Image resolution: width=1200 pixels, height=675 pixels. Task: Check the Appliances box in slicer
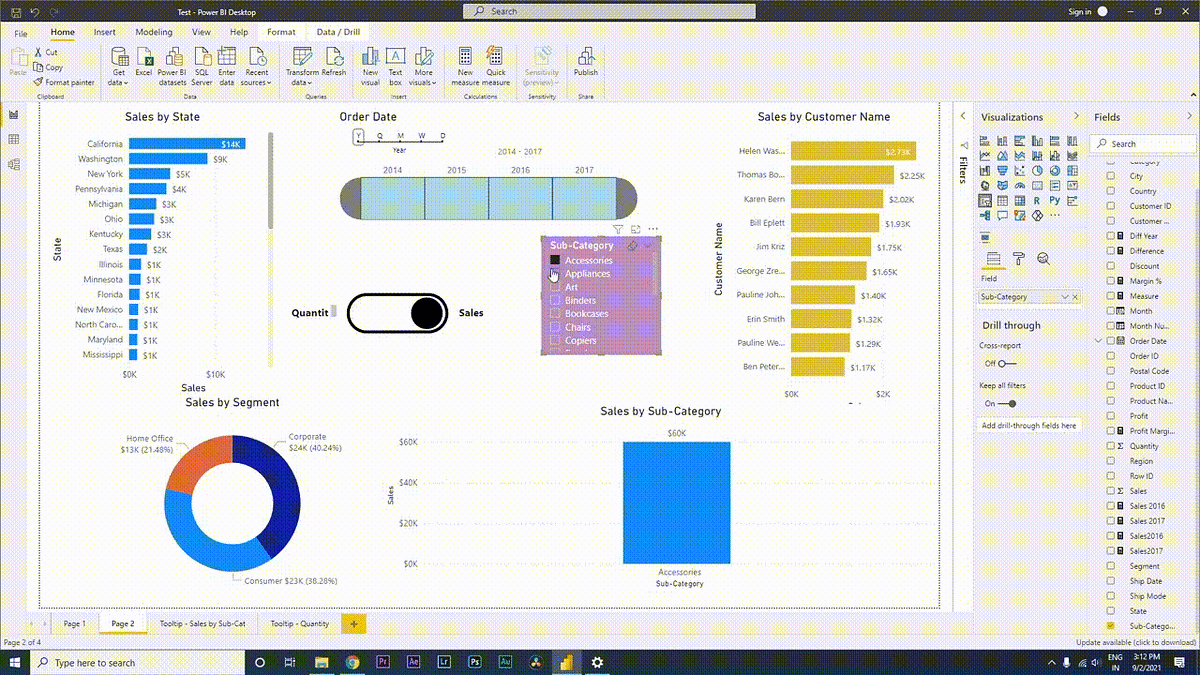click(555, 273)
